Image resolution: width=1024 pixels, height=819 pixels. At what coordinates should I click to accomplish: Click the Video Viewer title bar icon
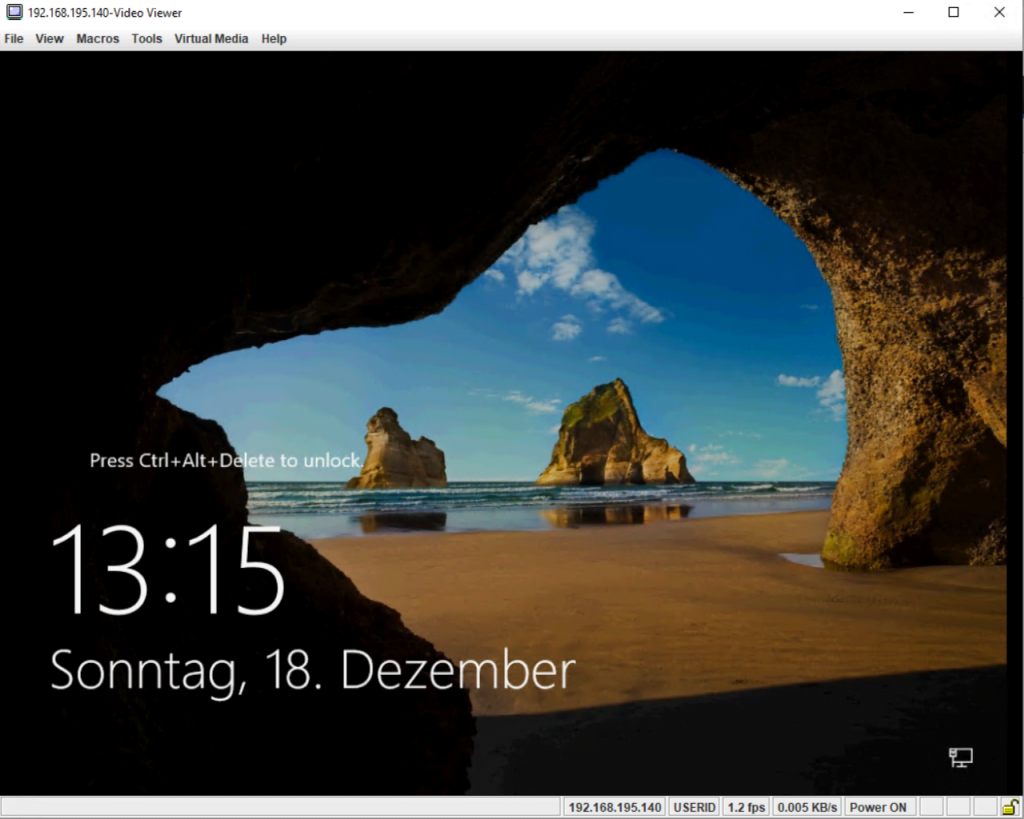click(14, 12)
